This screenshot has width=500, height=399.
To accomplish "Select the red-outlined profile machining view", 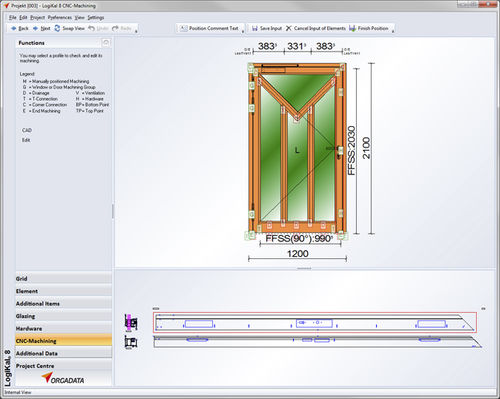I will coord(315,323).
